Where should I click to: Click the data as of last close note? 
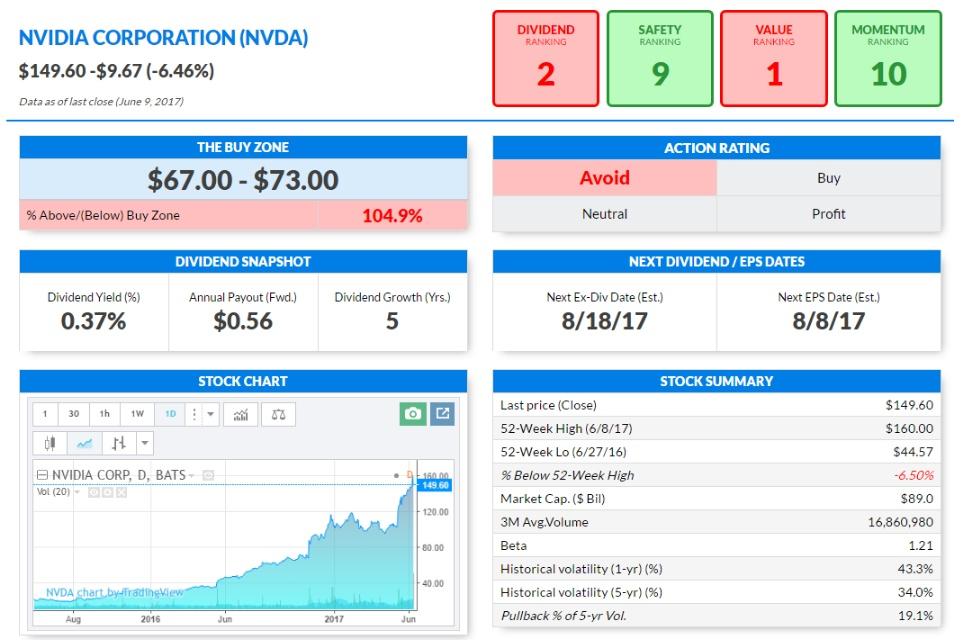point(101,101)
